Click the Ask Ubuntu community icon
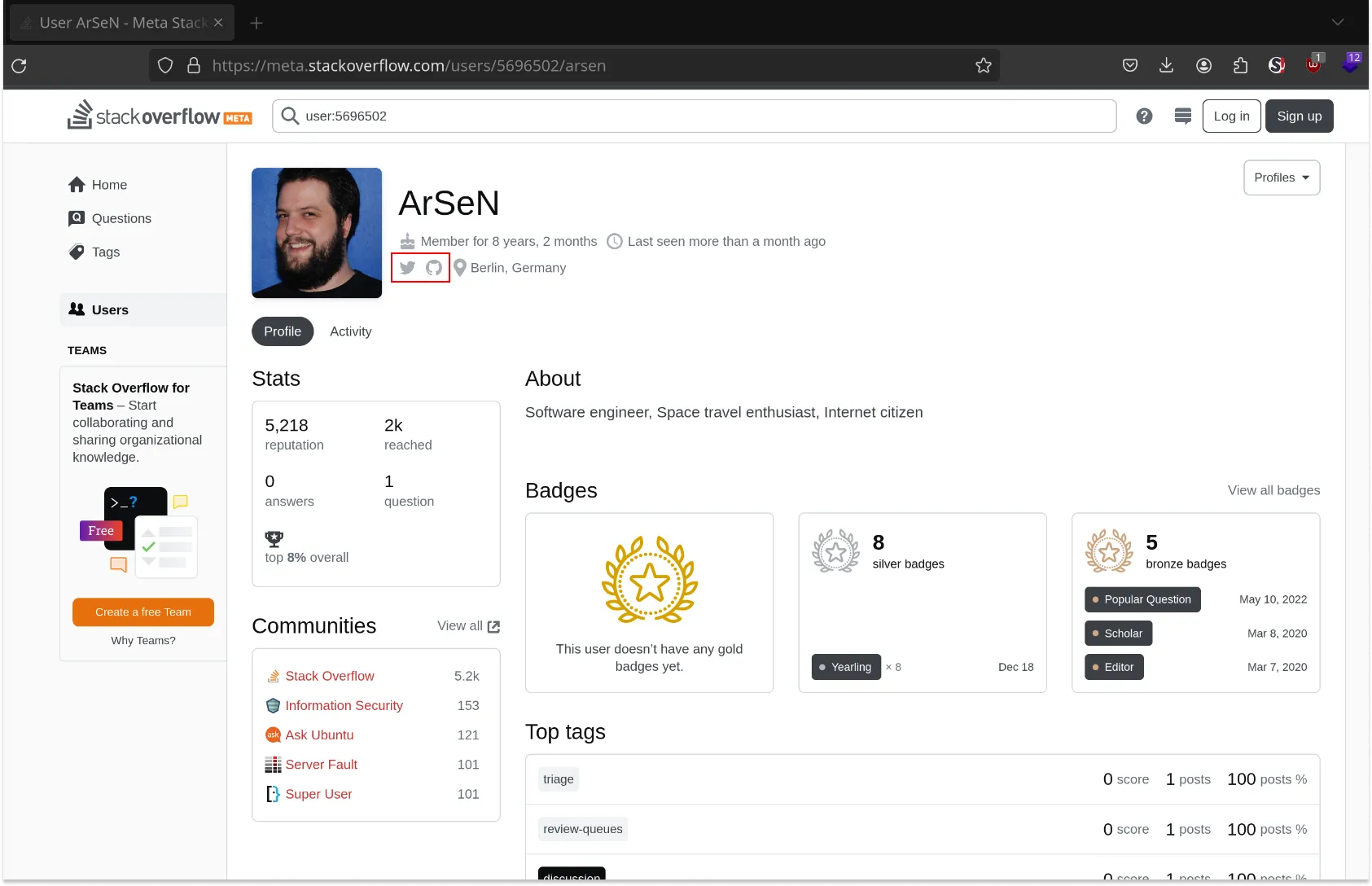1372x886 pixels. pos(274,735)
